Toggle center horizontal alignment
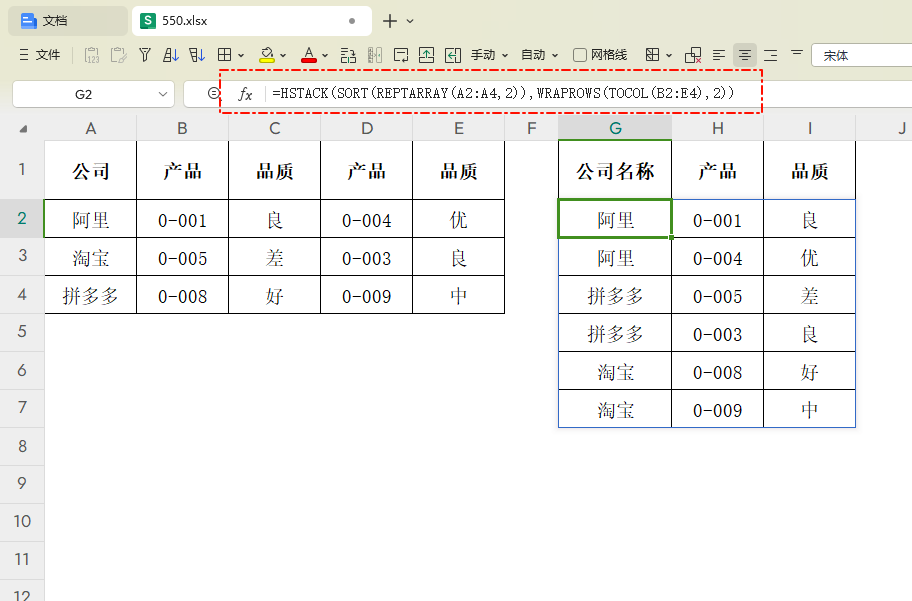Viewport: 912px width, 601px height. [x=744, y=55]
